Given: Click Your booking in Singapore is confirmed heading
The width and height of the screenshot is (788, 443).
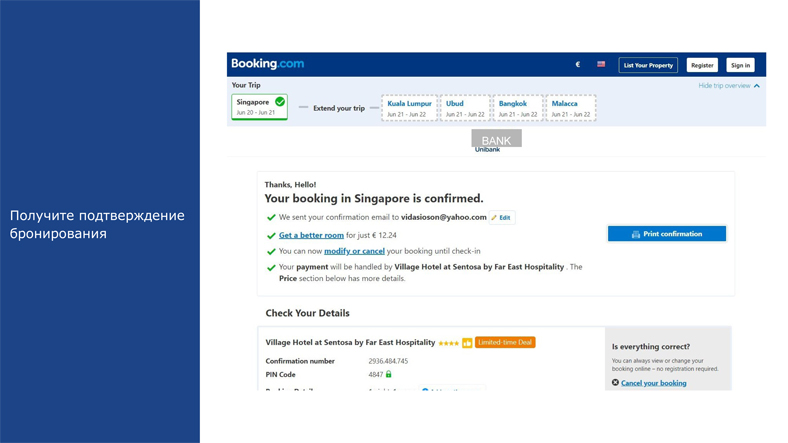Looking at the screenshot, I should (x=374, y=199).
